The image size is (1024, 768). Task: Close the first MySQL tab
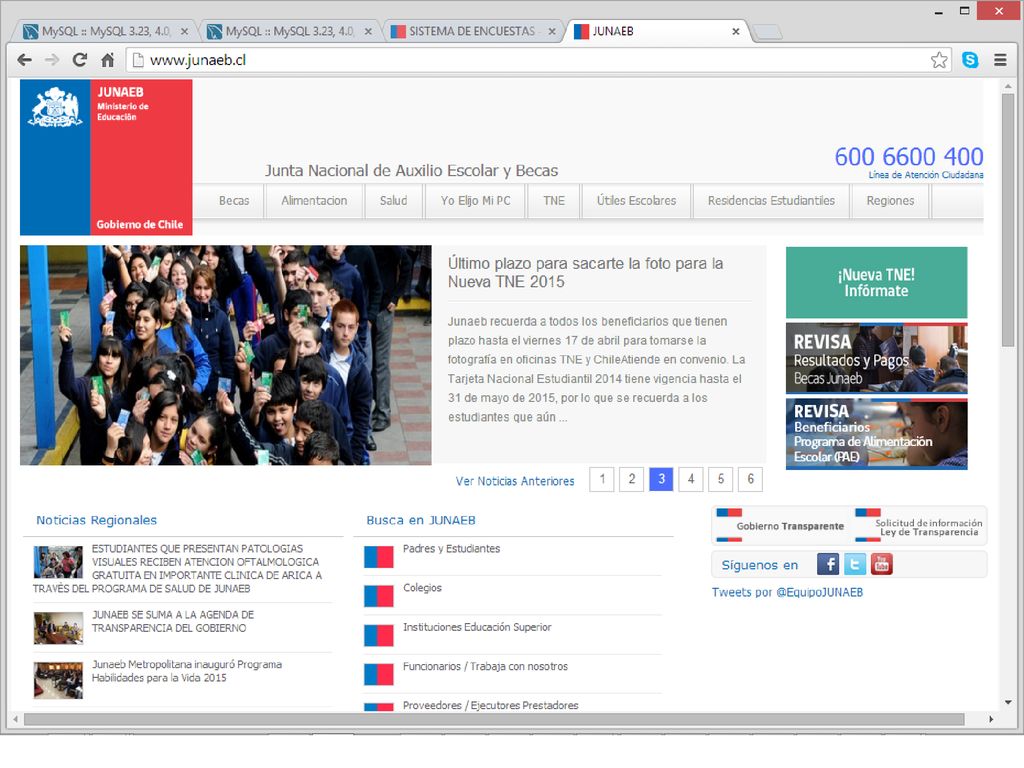[184, 31]
